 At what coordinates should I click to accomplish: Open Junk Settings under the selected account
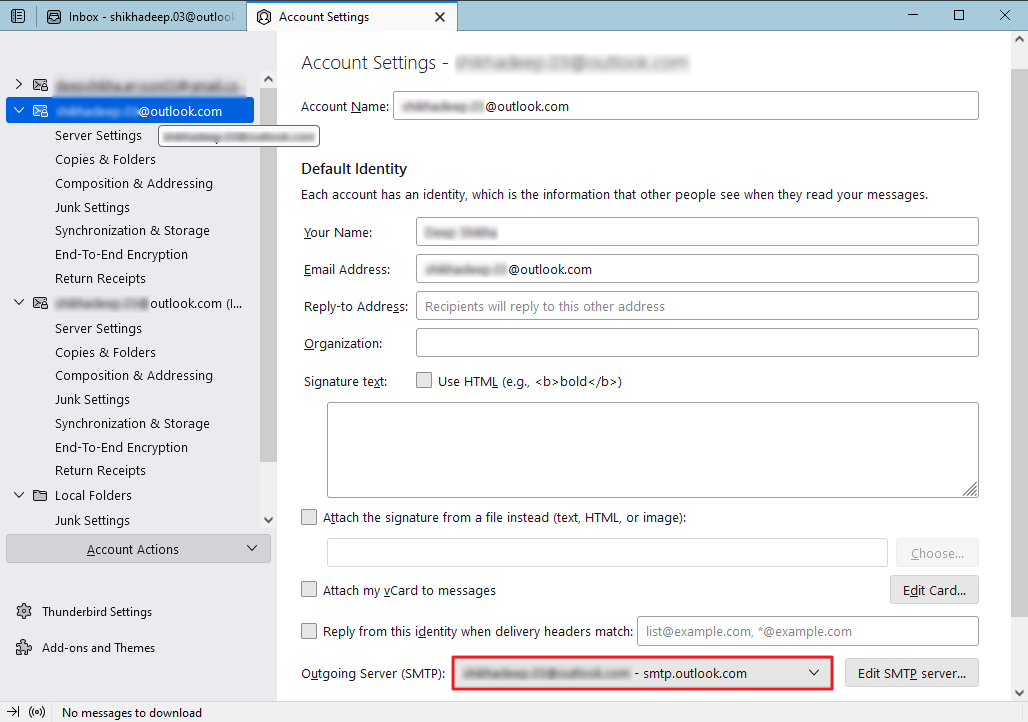92,207
